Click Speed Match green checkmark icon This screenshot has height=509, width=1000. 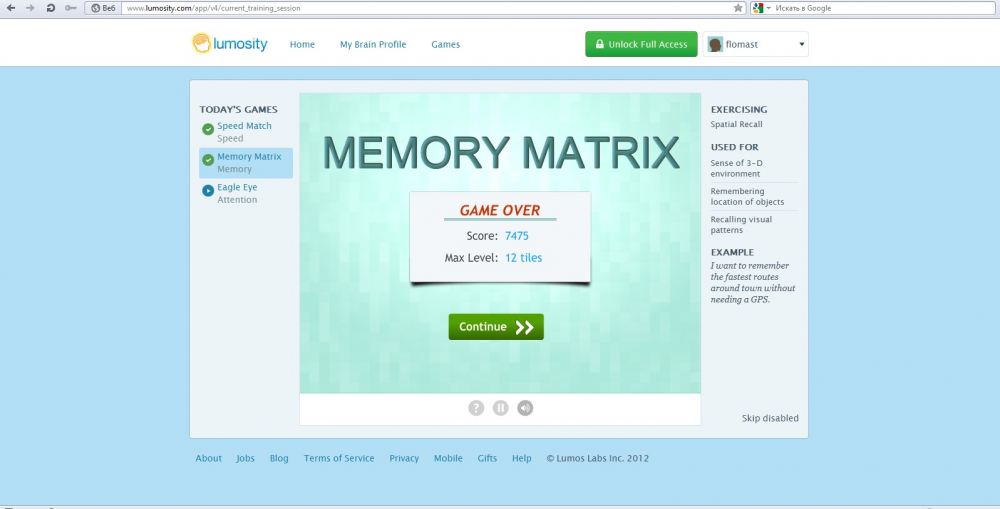208,129
